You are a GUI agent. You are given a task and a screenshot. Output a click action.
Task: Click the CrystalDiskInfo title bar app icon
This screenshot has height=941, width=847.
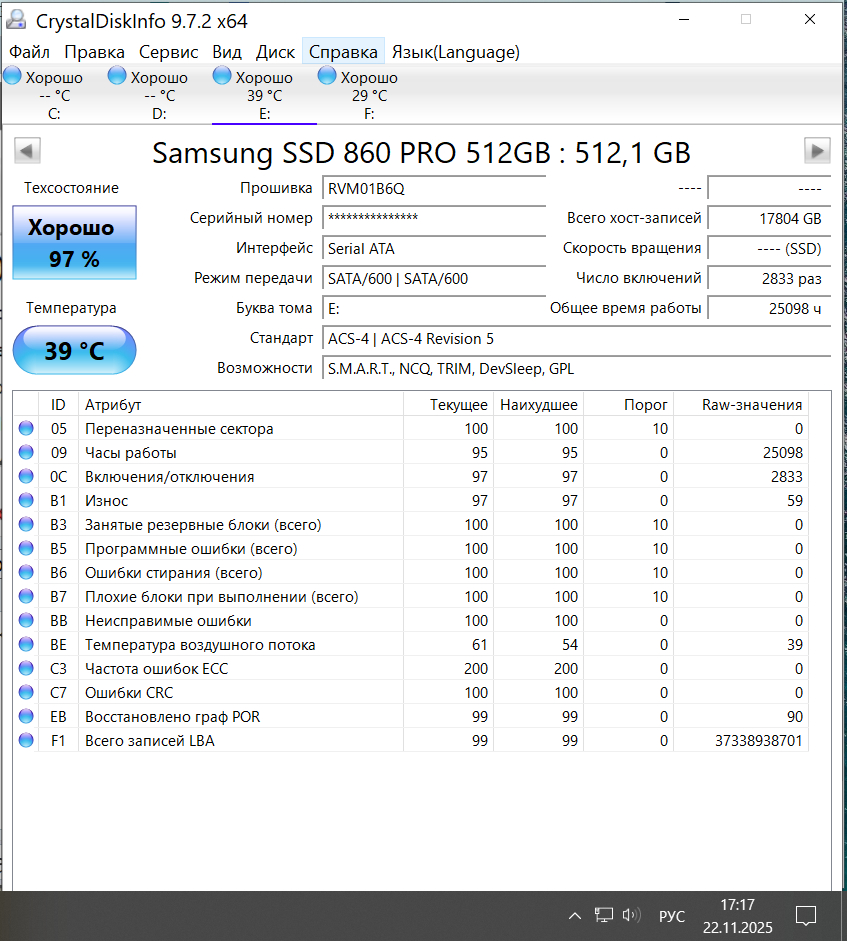point(16,20)
